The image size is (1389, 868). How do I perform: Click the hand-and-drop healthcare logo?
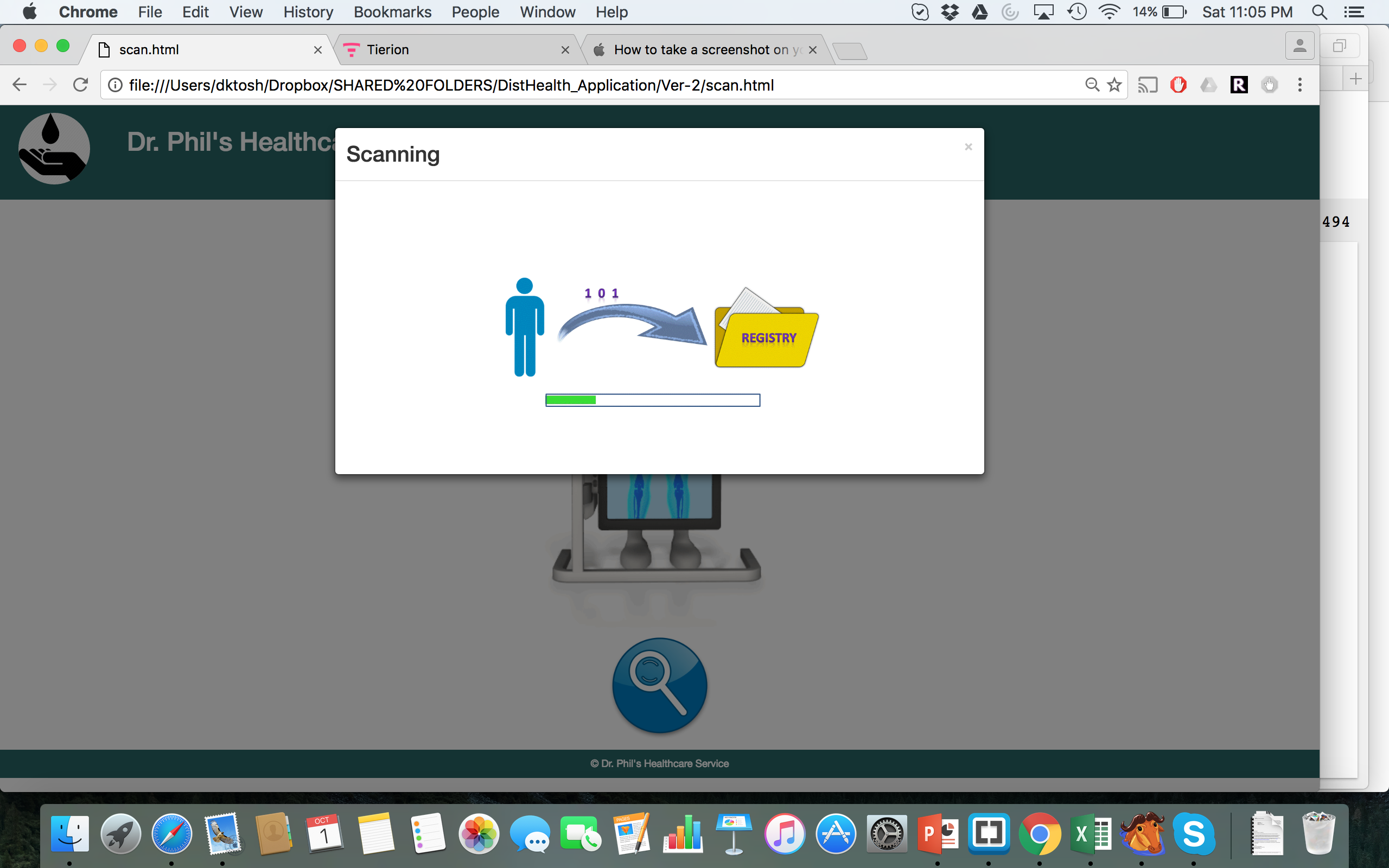click(x=54, y=148)
